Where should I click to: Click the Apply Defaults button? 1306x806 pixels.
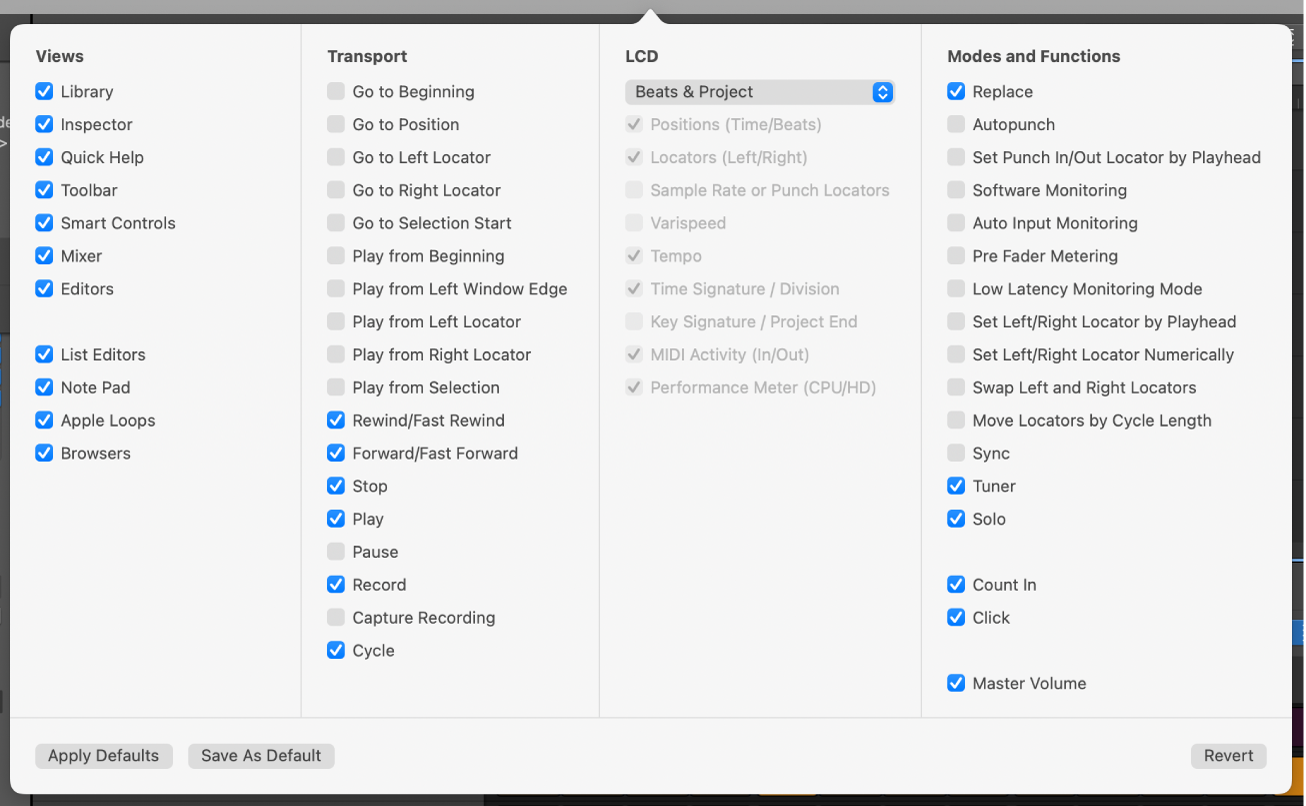[104, 756]
